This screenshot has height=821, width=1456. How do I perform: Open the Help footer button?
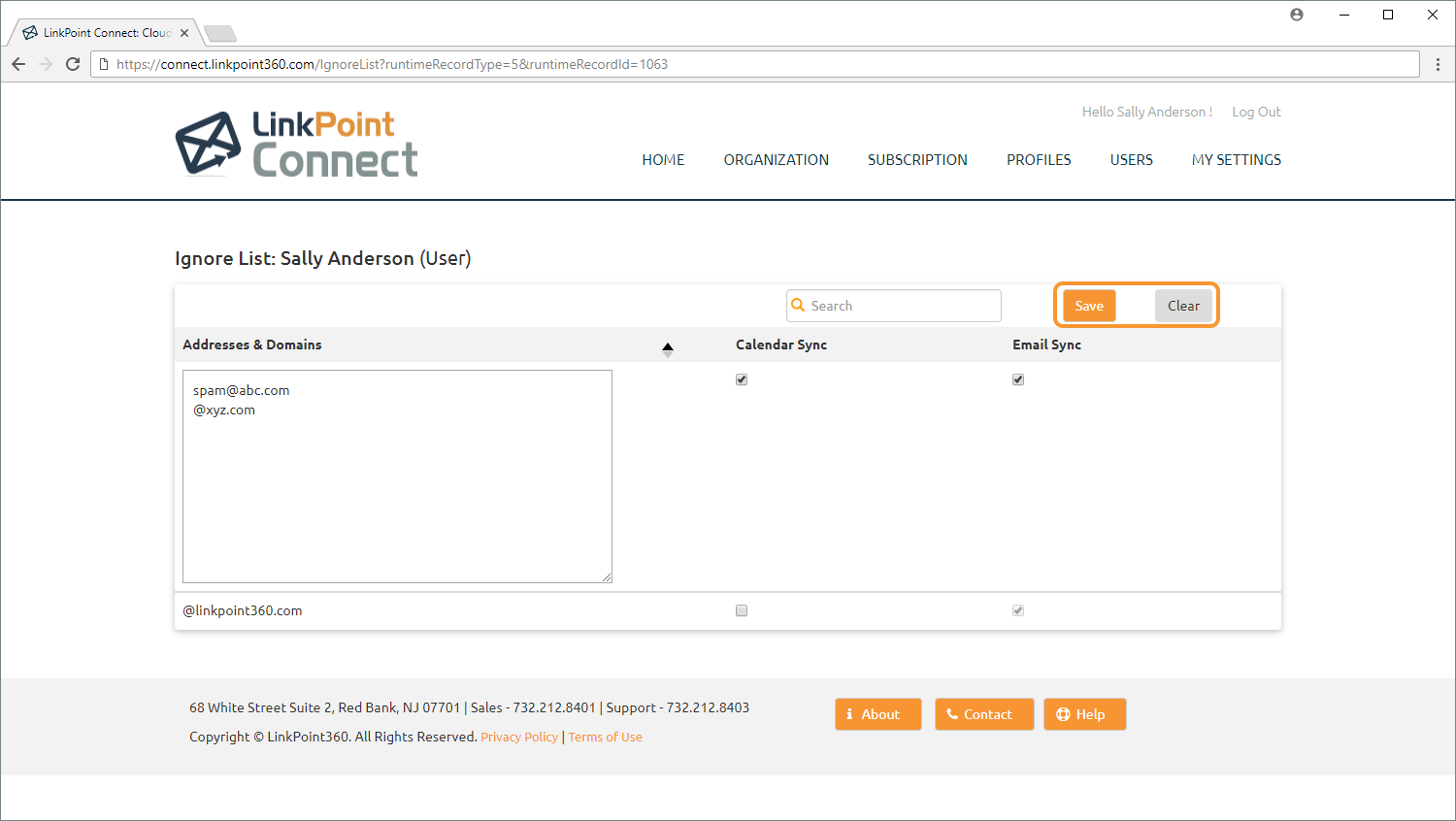click(1085, 714)
